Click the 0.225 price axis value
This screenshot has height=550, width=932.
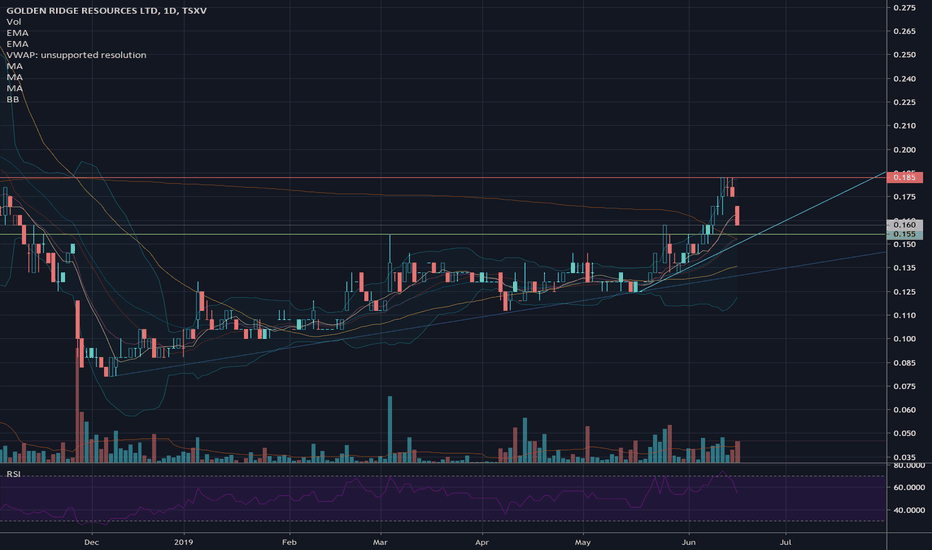(905, 102)
